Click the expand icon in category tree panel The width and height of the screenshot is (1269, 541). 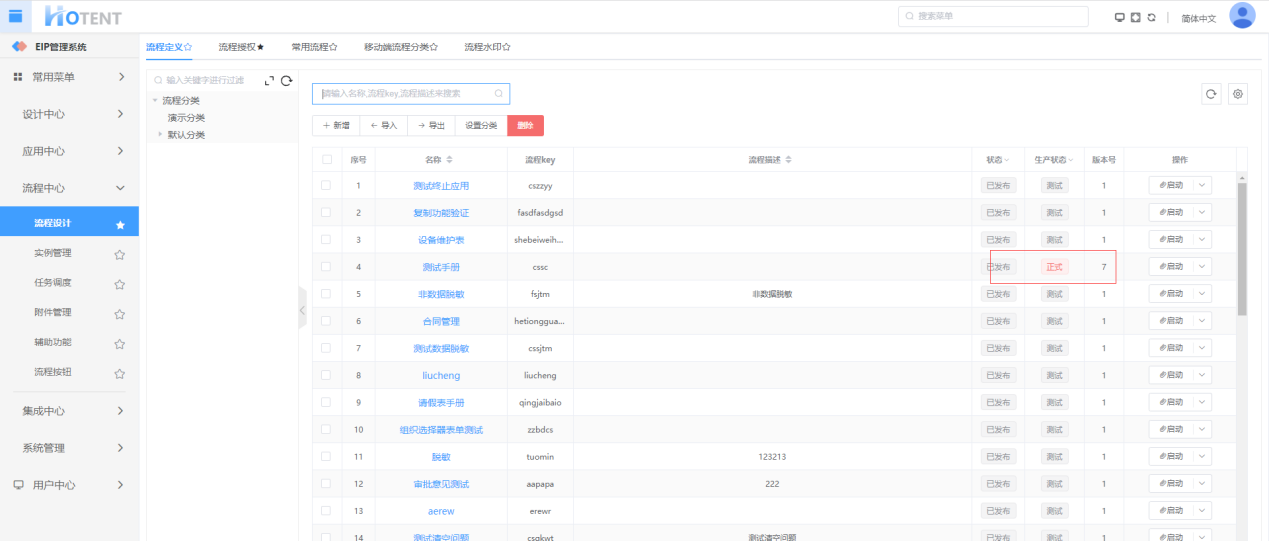[269, 81]
